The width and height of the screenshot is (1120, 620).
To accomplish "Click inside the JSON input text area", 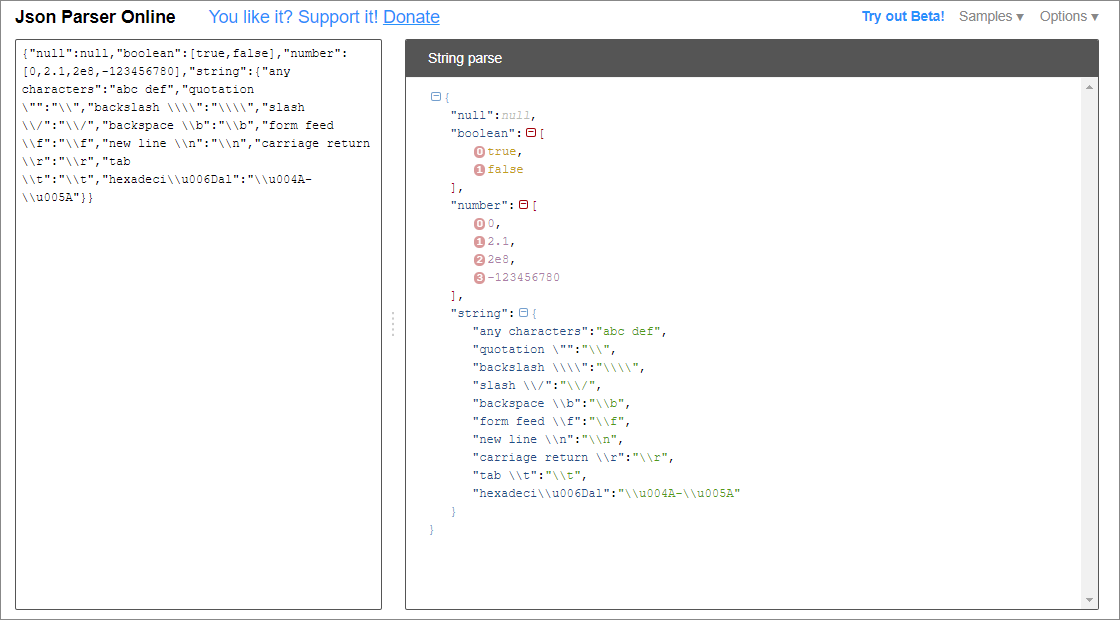I will click(x=199, y=324).
